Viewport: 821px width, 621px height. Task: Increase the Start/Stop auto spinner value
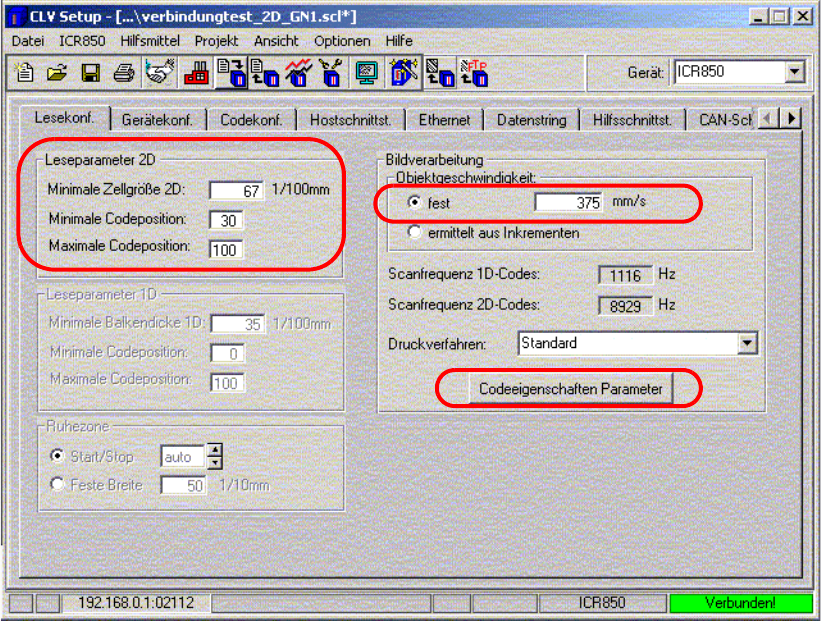(215, 450)
